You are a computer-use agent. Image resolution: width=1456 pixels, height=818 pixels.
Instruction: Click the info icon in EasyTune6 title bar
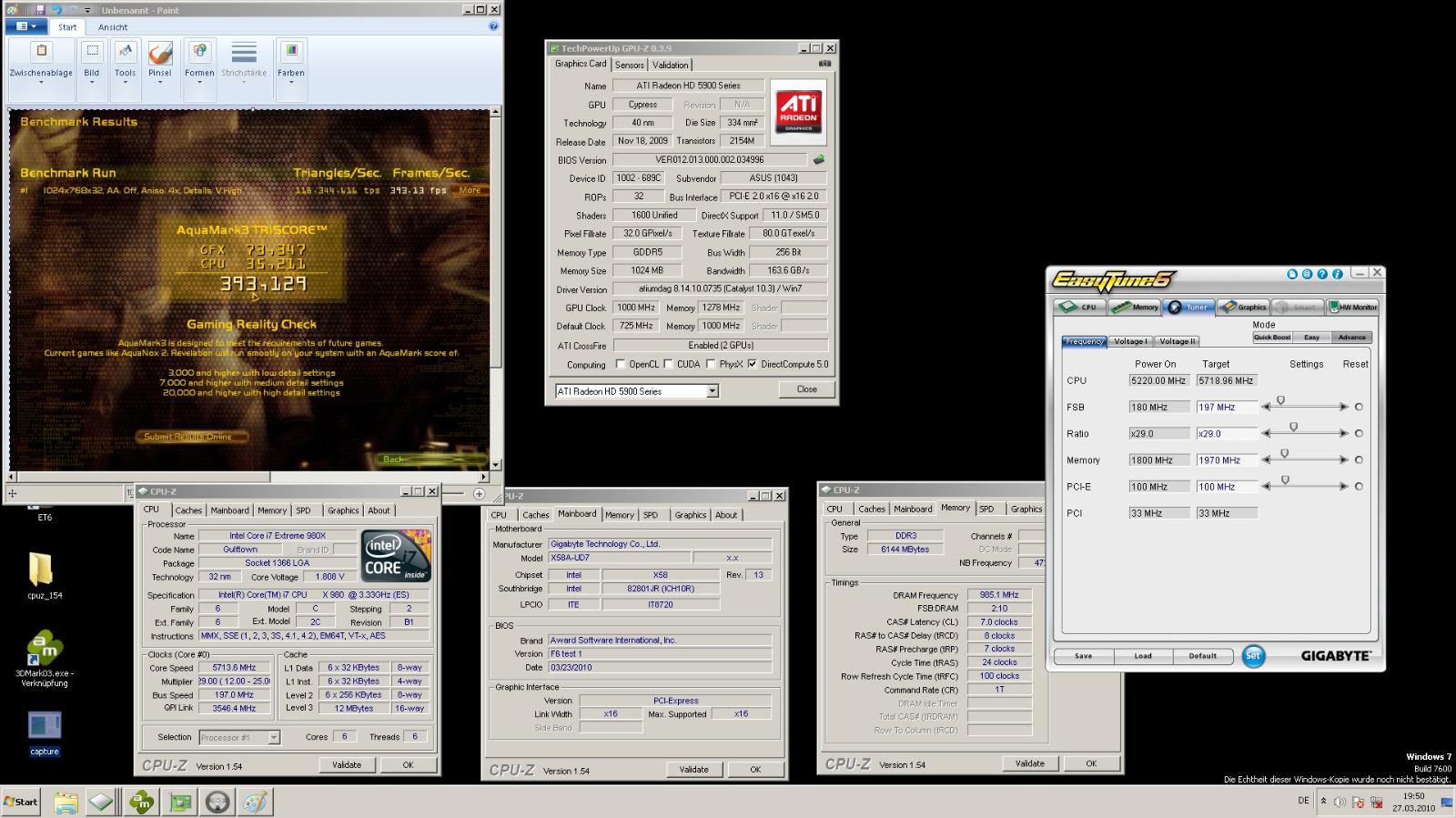[x=1338, y=274]
